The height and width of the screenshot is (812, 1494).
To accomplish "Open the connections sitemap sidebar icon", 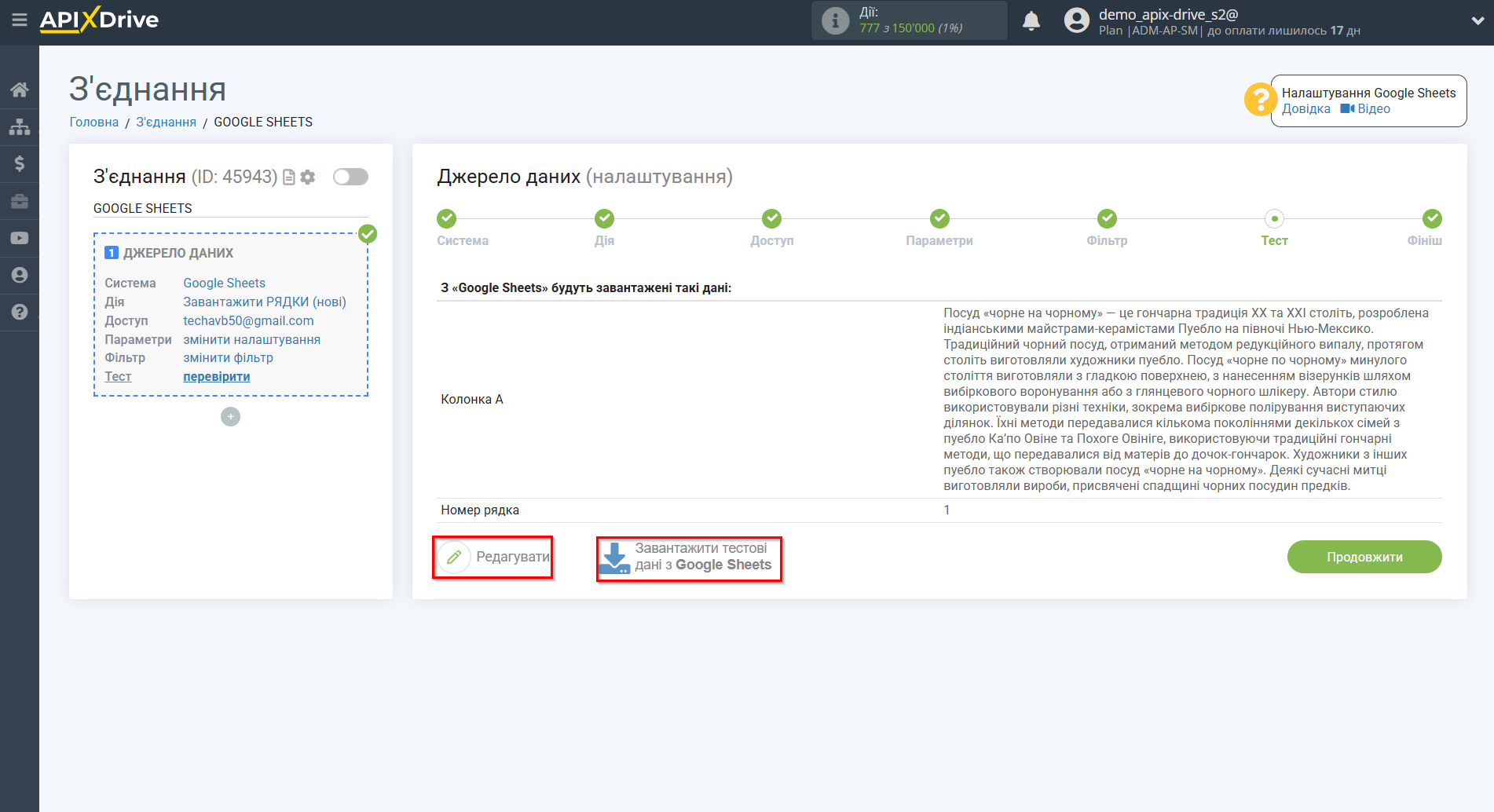I will [x=20, y=126].
